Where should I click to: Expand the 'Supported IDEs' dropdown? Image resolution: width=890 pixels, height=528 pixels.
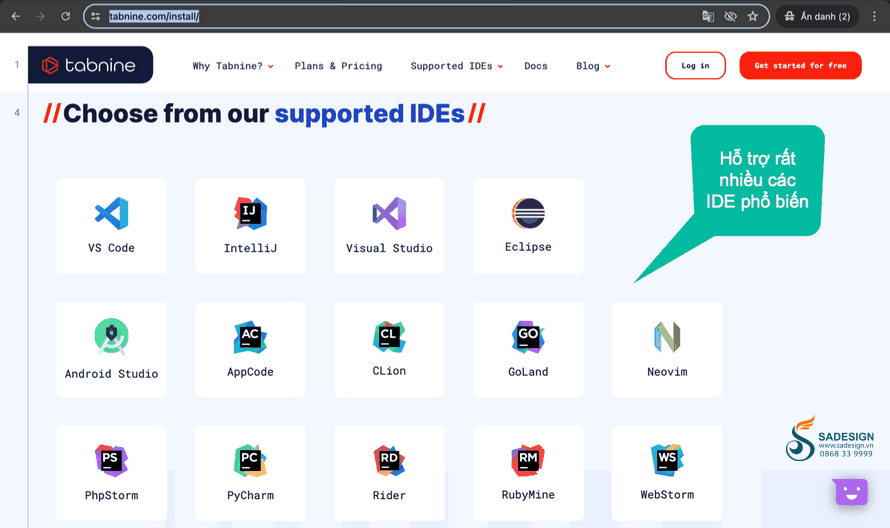pos(456,66)
